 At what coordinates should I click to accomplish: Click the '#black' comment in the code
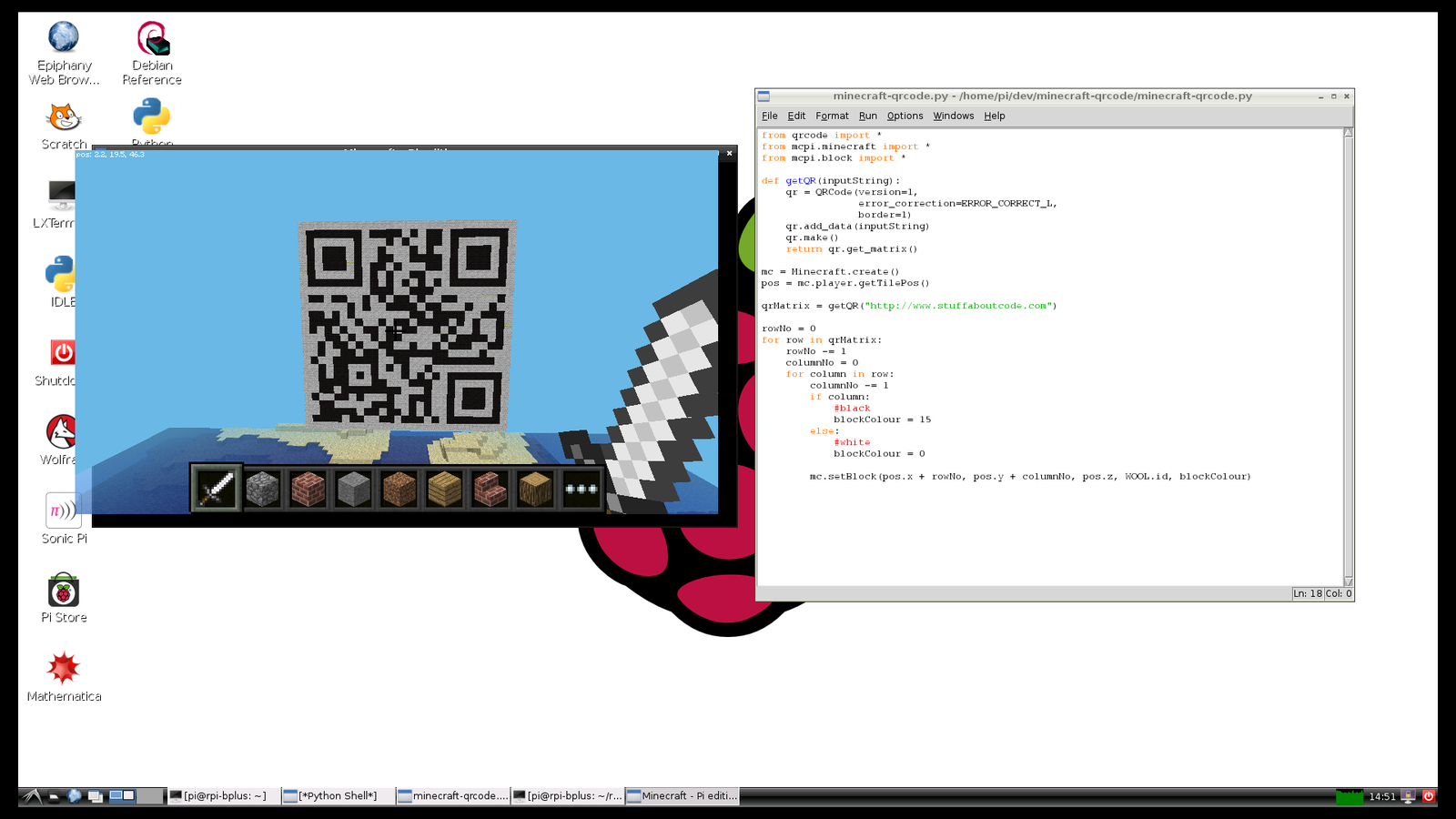tap(852, 408)
